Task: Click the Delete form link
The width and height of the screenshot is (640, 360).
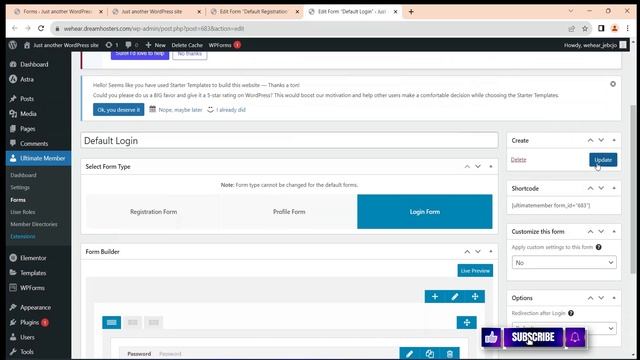Action: coord(518,160)
